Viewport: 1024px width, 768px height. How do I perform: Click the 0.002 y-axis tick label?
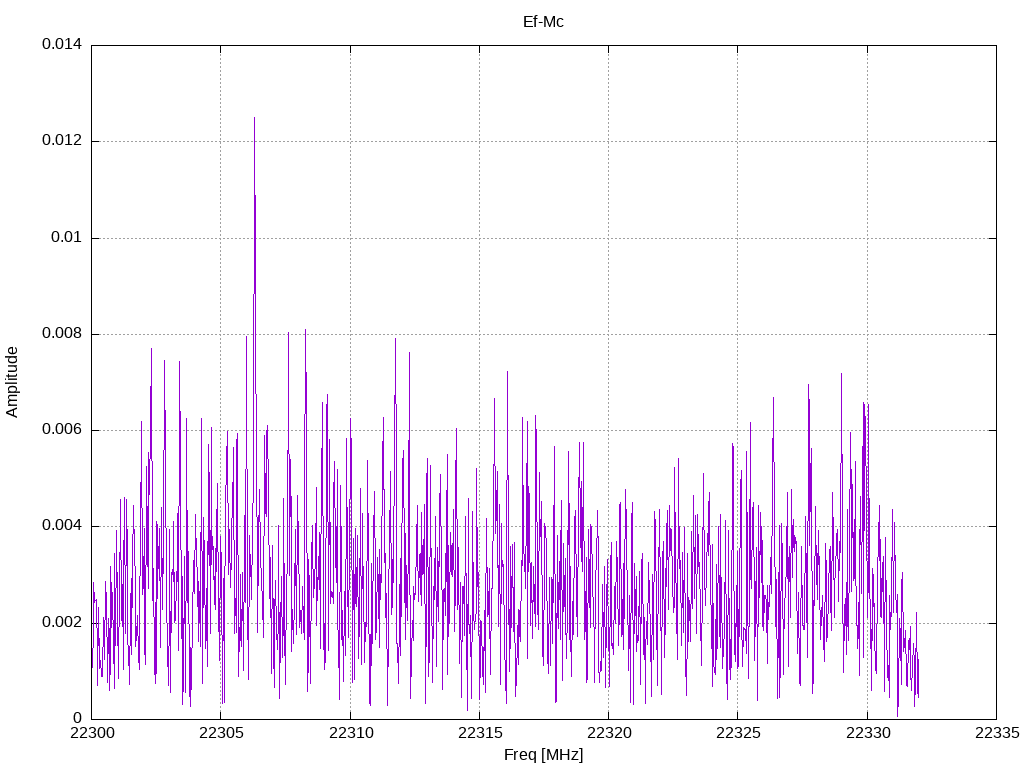[61, 622]
